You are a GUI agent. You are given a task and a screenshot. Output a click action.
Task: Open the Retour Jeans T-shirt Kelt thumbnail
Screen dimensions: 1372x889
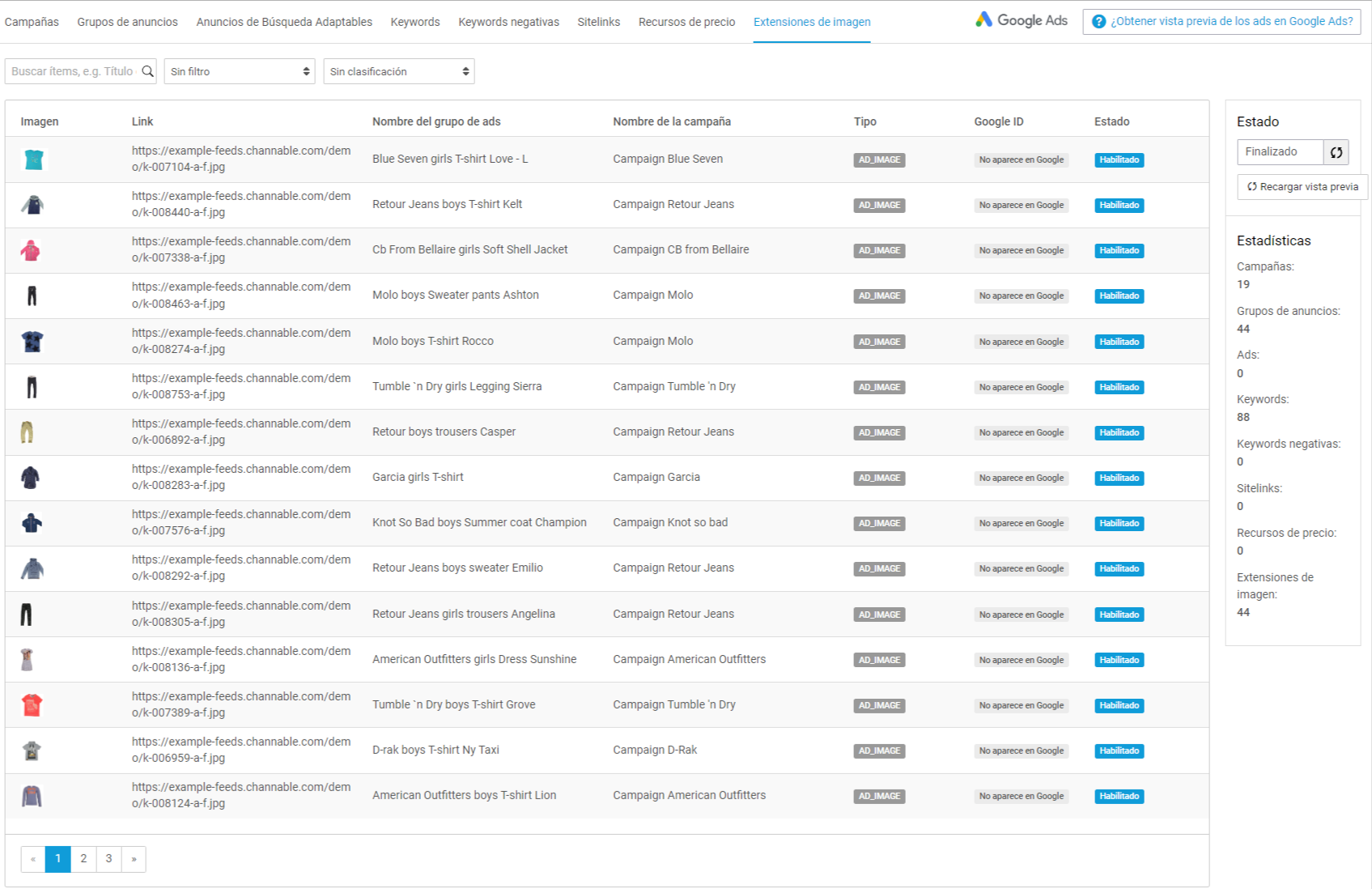32,205
